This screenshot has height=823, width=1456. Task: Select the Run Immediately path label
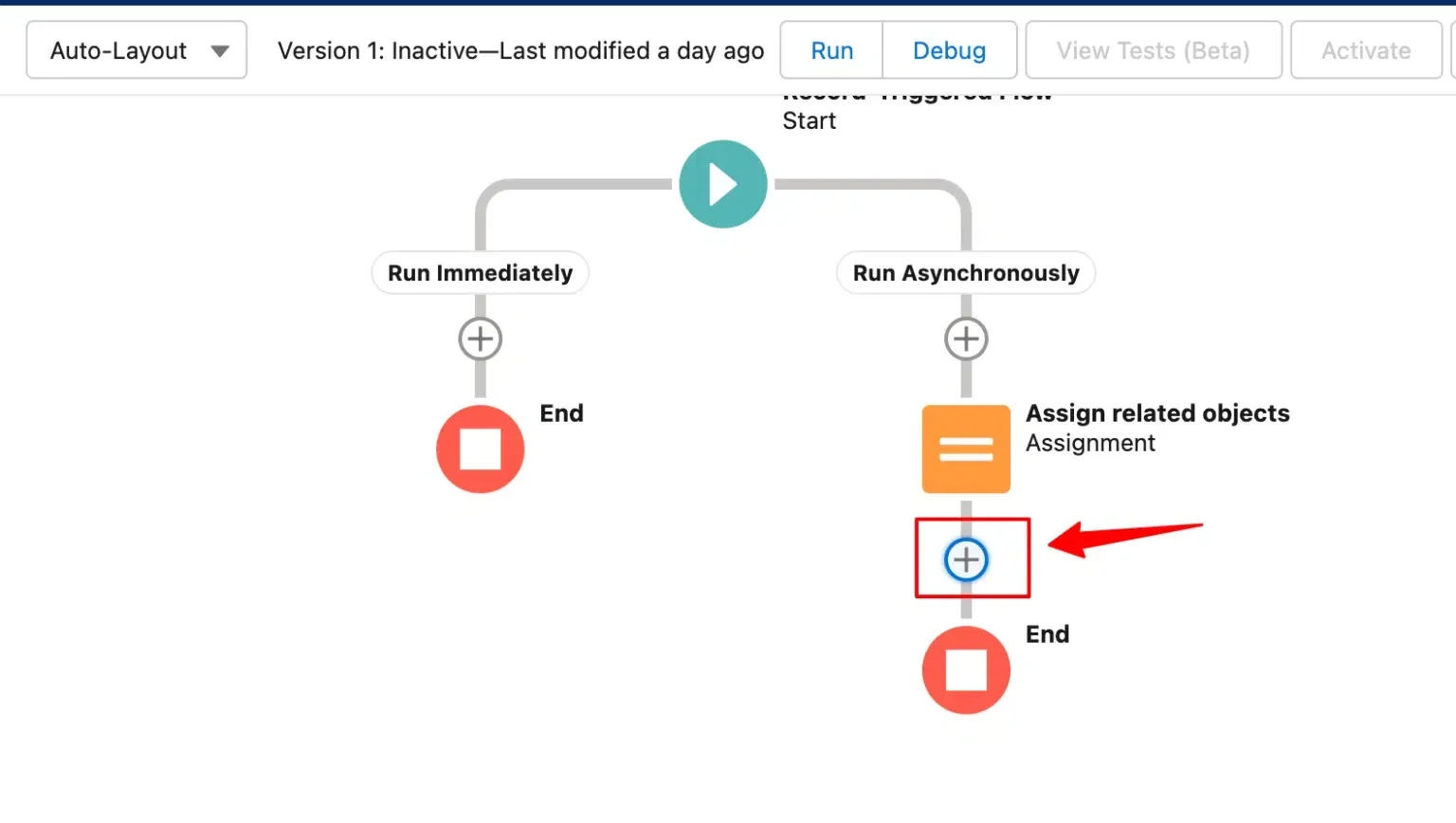pyautogui.click(x=481, y=273)
